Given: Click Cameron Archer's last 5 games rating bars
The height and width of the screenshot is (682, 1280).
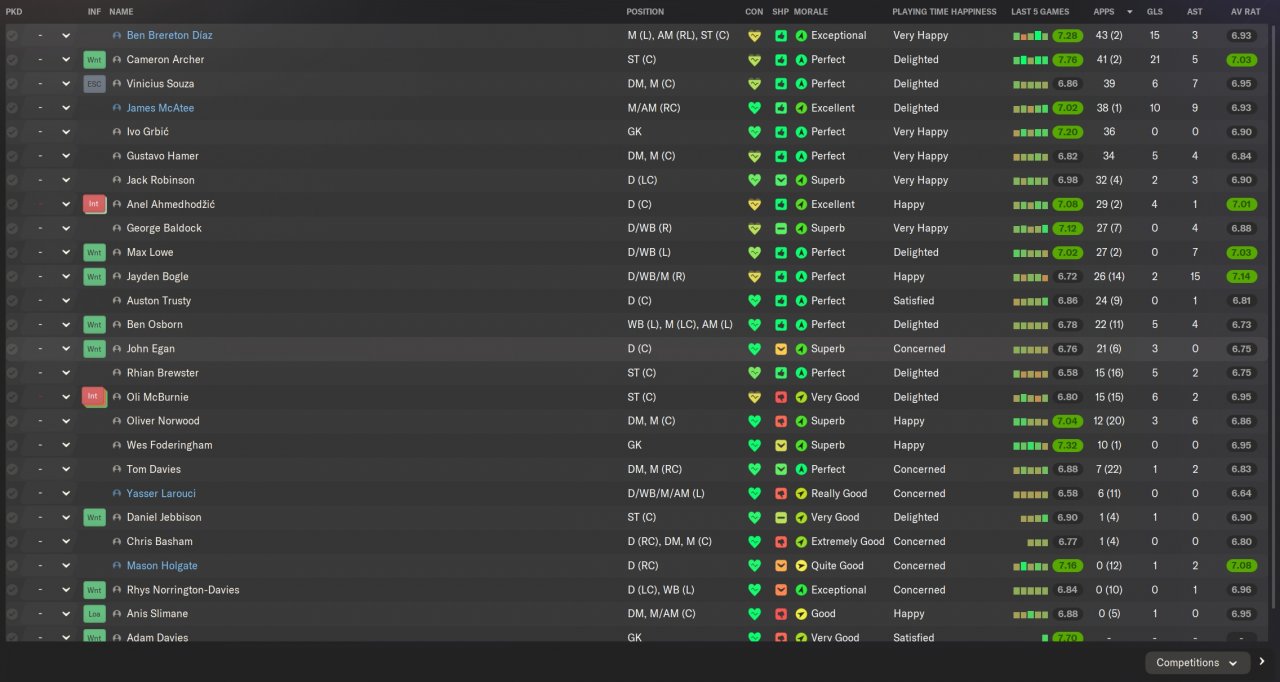Looking at the screenshot, I should (1030, 60).
